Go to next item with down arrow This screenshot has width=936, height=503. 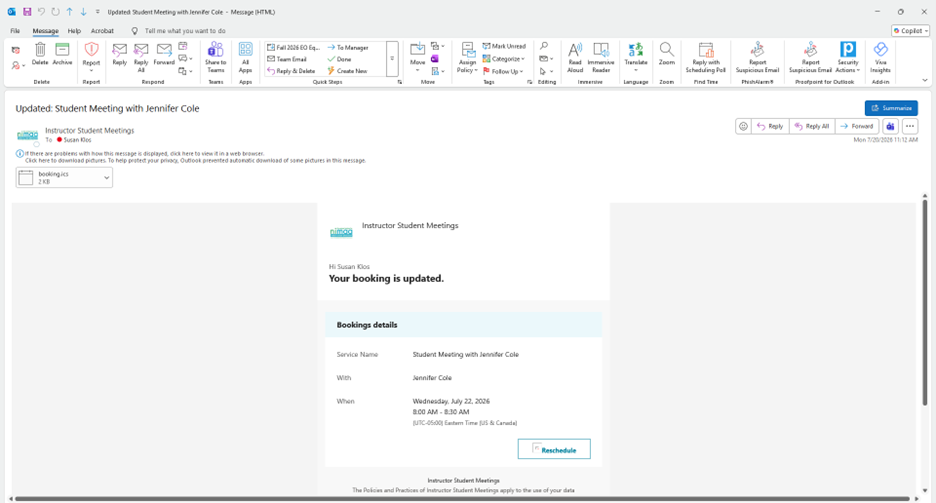click(83, 11)
